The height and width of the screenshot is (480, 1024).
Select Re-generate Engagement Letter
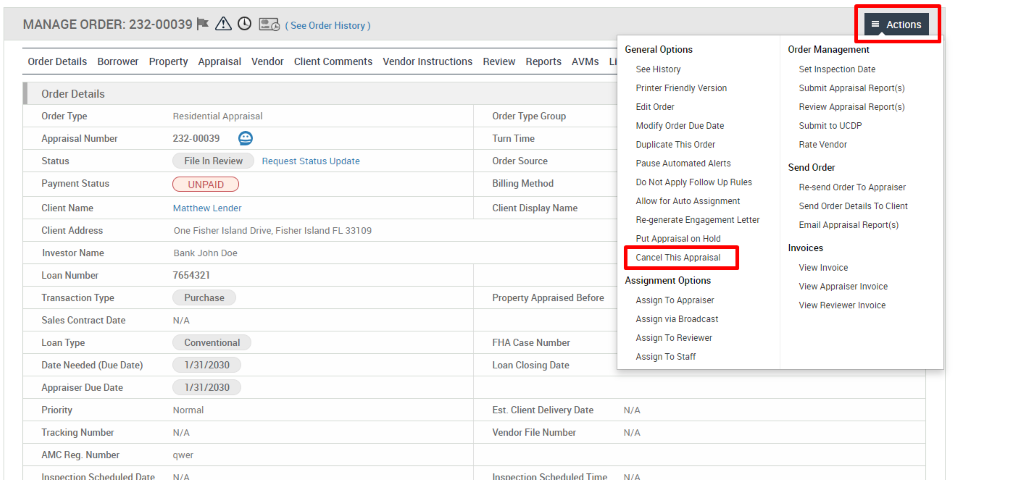click(x=697, y=220)
